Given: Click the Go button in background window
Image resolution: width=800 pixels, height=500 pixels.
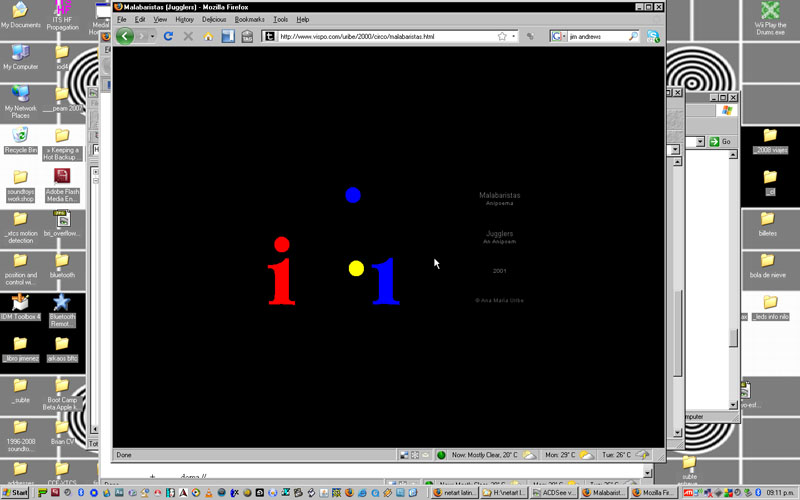Looking at the screenshot, I should click(720, 142).
